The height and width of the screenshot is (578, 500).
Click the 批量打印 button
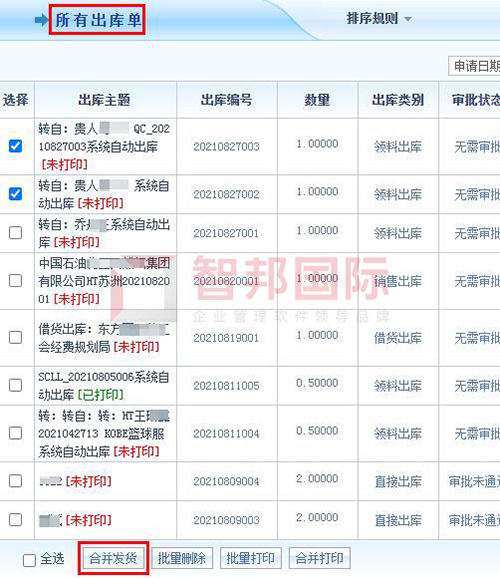pos(251,558)
